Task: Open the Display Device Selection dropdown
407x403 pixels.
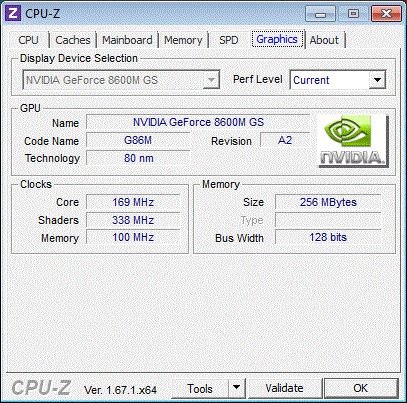Action: [121, 80]
